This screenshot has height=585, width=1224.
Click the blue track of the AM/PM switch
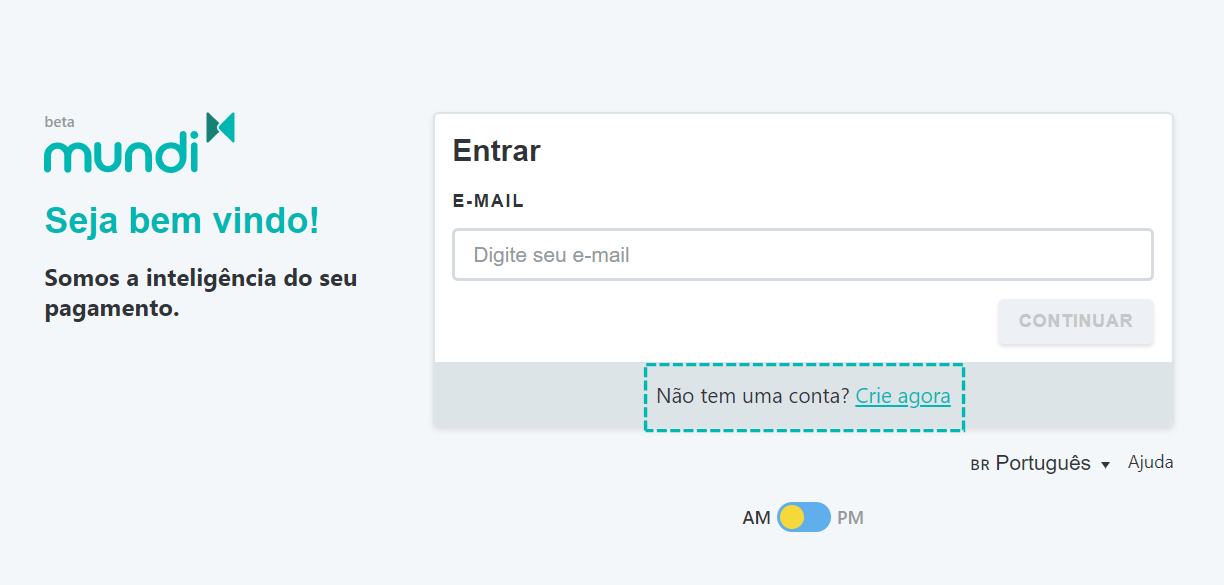point(817,517)
